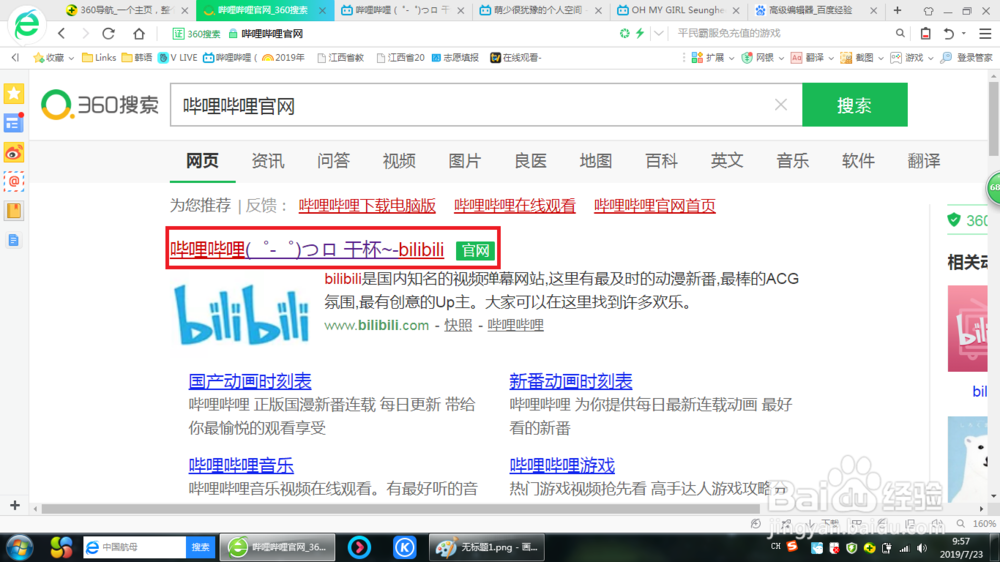Image resolution: width=1000 pixels, height=562 pixels.
Task: Open the 哔哩哔哩 干杯~-bilibili result link
Action: point(307,249)
